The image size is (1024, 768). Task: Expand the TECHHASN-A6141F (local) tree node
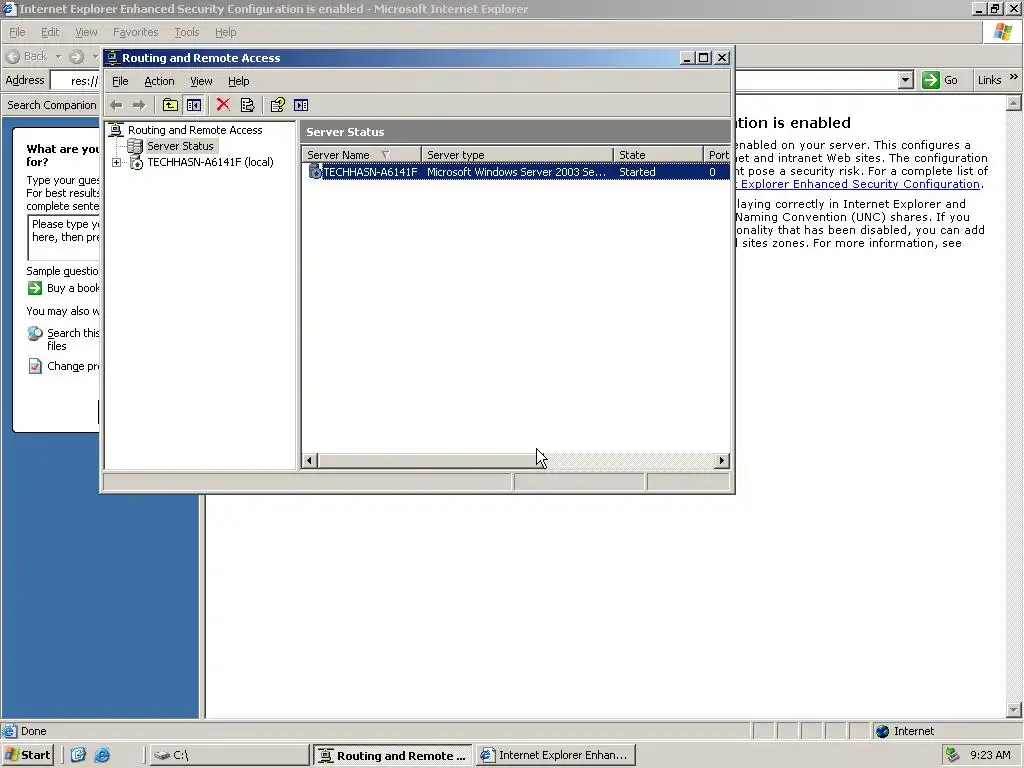[x=116, y=162]
